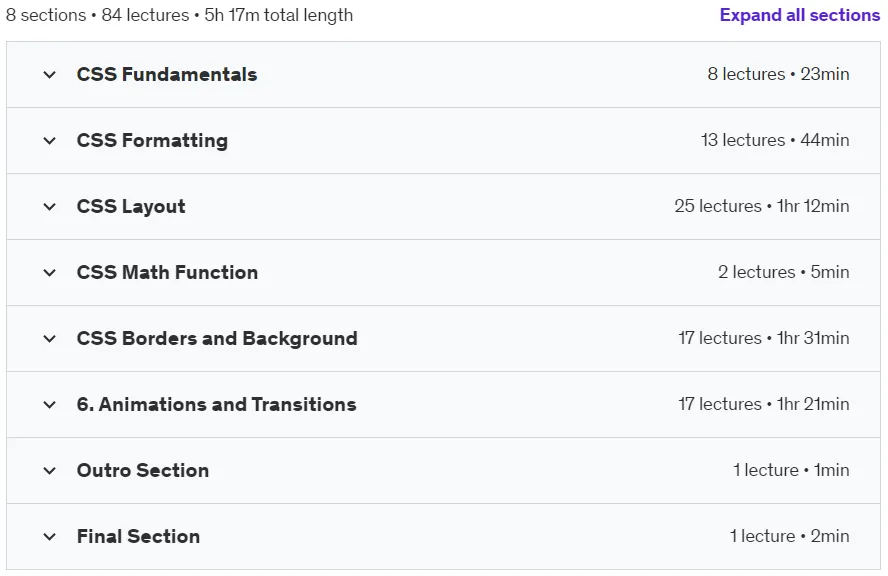Select 6. Animations and Transitions title
The width and height of the screenshot is (888, 576).
point(217,404)
